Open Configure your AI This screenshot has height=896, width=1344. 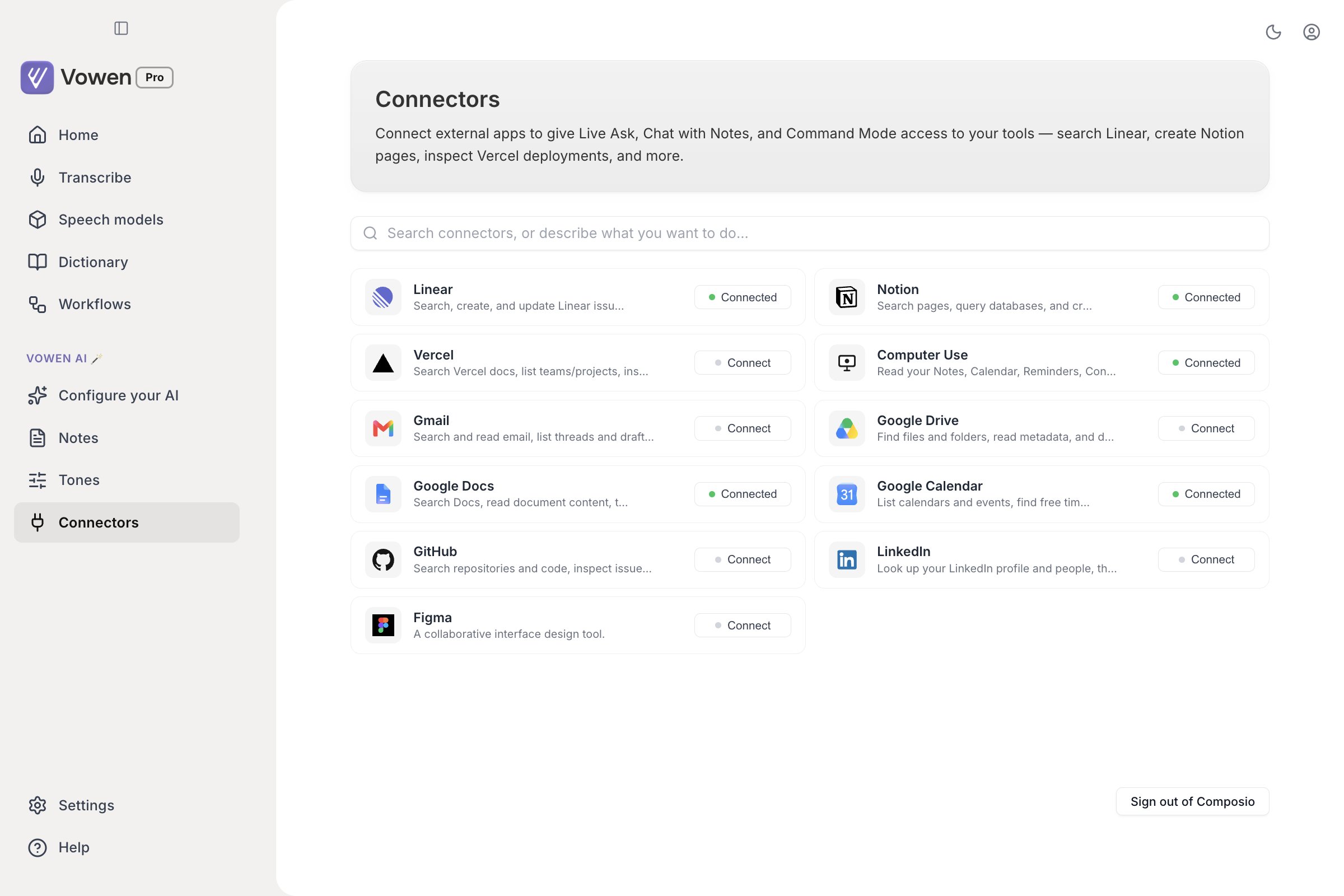tap(127, 395)
